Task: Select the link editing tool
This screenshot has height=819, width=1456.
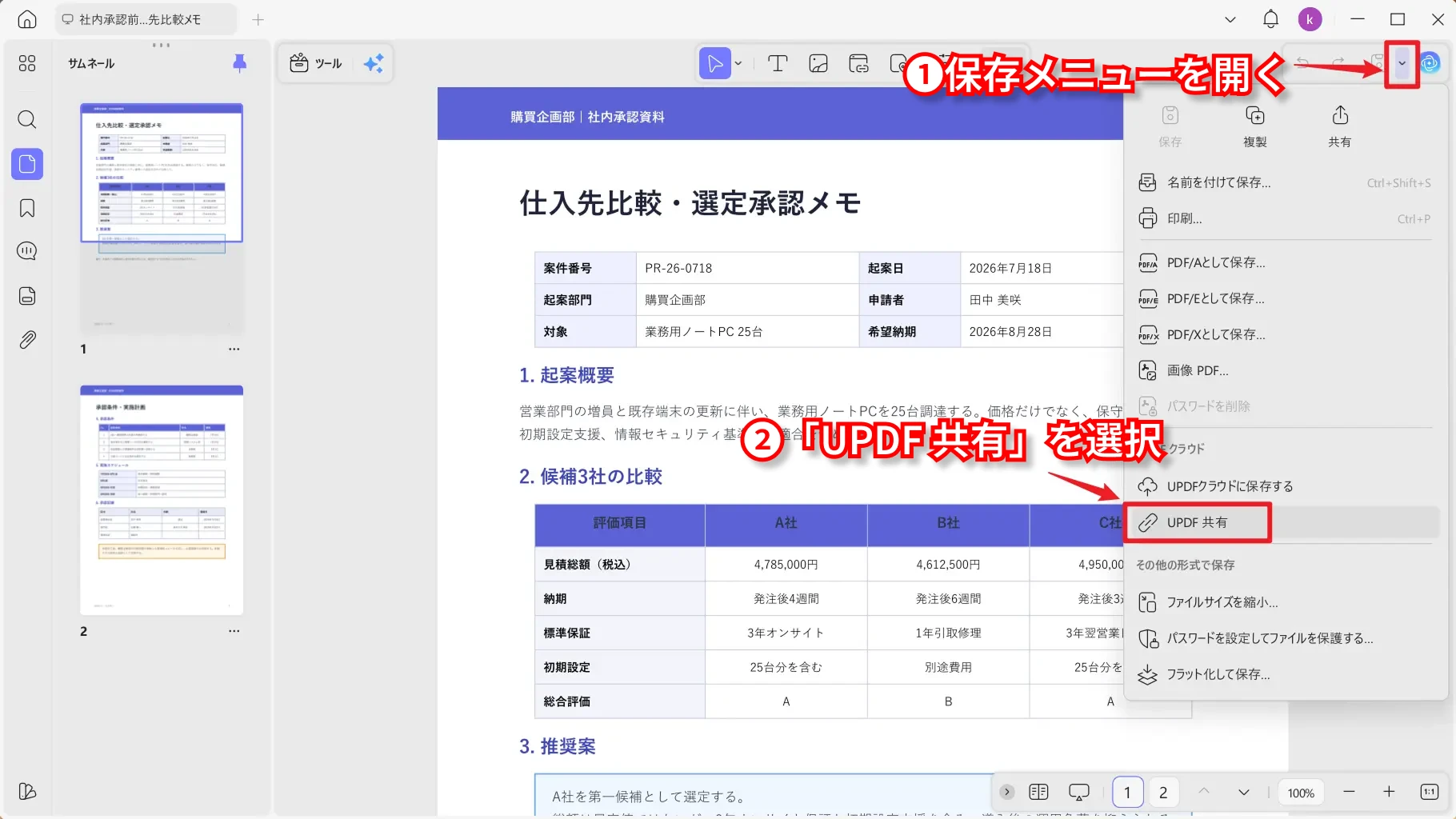Action: (x=859, y=63)
